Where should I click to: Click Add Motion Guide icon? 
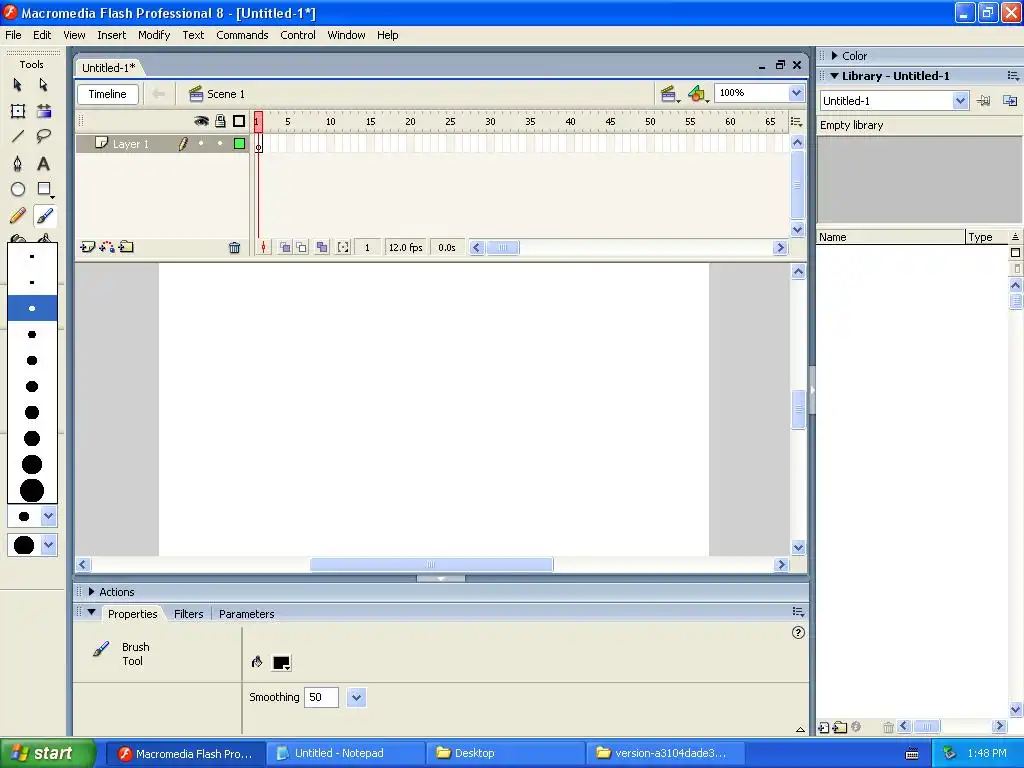(107, 247)
